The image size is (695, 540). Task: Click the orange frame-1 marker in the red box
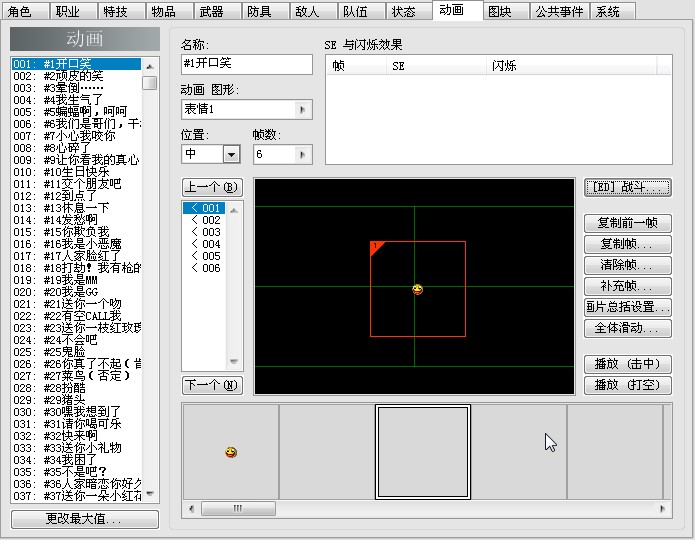tap(376, 247)
